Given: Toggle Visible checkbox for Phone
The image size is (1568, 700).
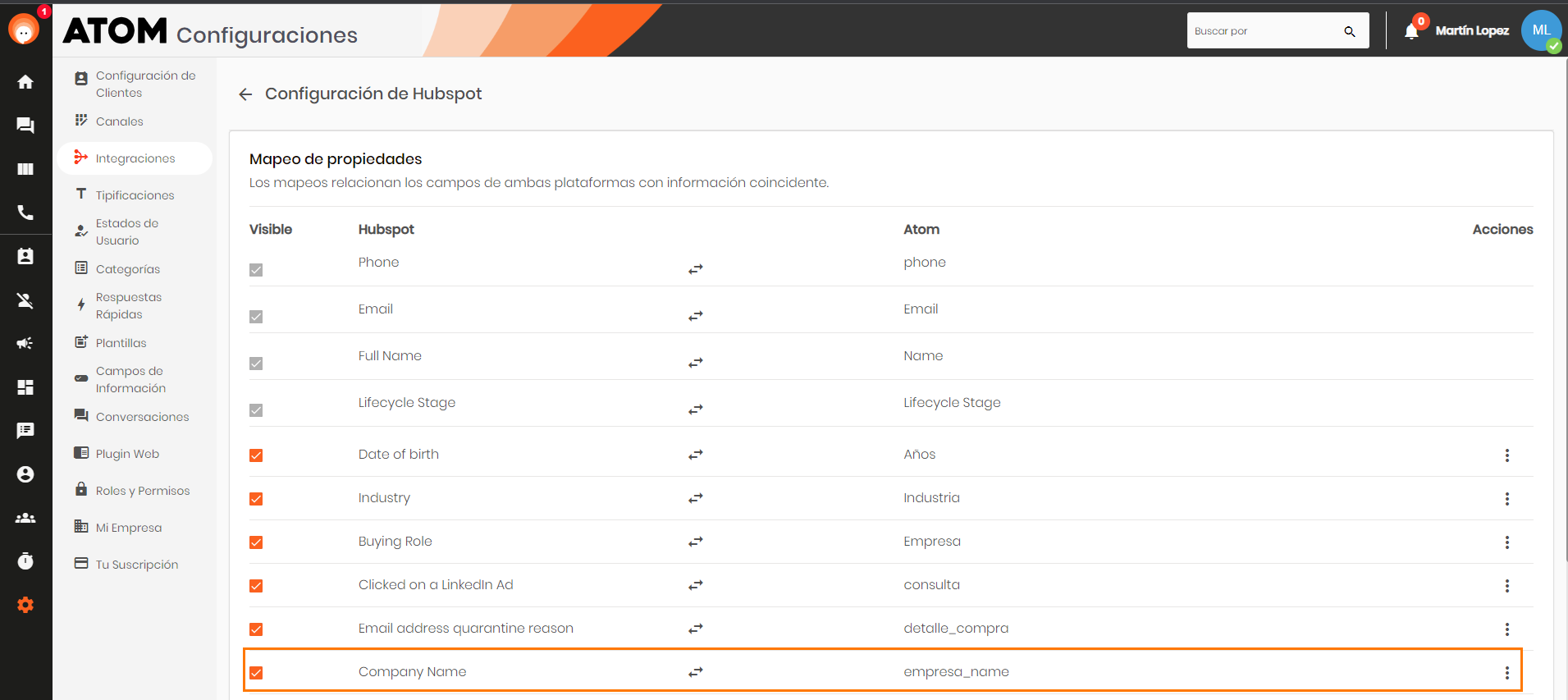Looking at the screenshot, I should 256,270.
